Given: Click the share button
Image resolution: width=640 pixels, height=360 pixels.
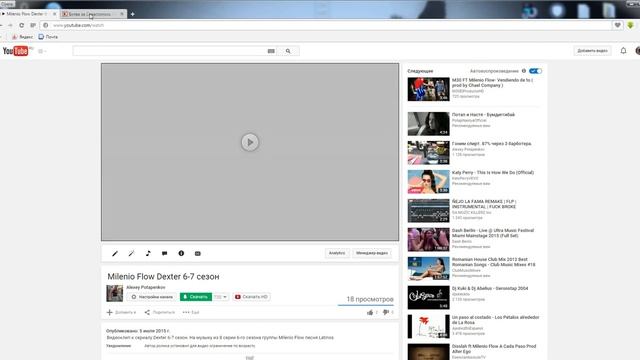Looking at the screenshot, I should 160,312.
